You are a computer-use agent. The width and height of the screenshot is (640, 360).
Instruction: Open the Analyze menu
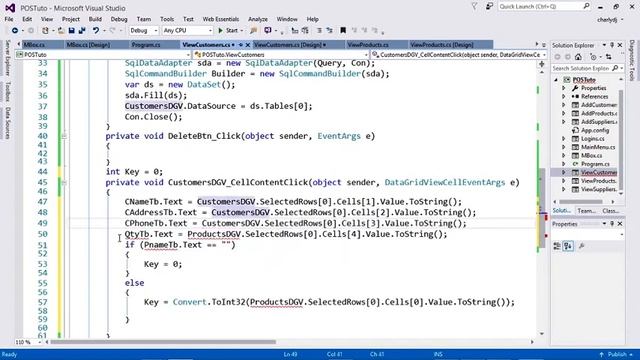click(258, 19)
